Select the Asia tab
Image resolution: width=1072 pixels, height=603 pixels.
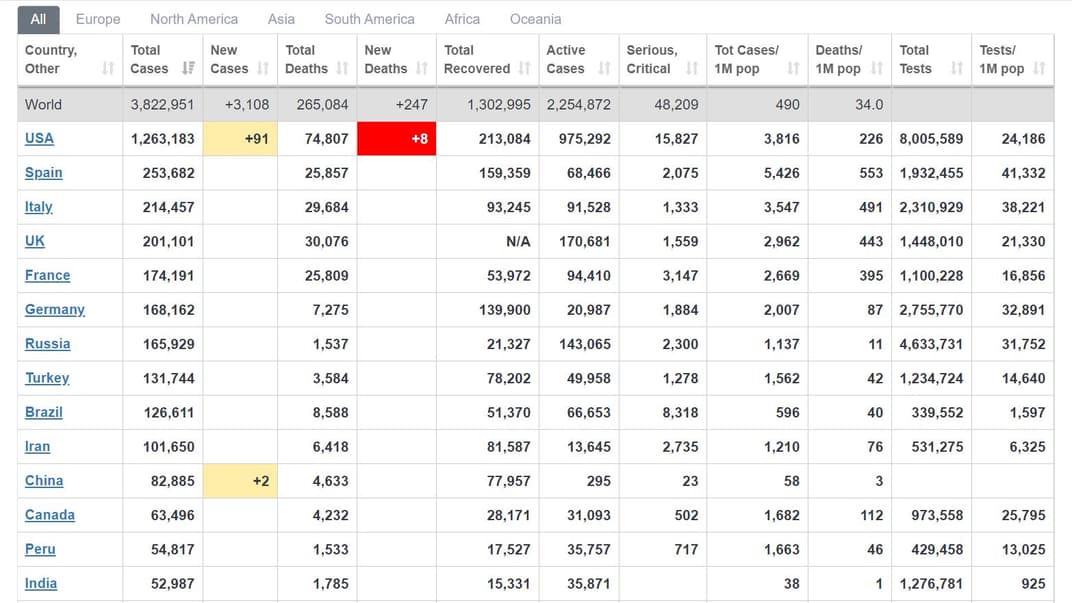(x=281, y=19)
